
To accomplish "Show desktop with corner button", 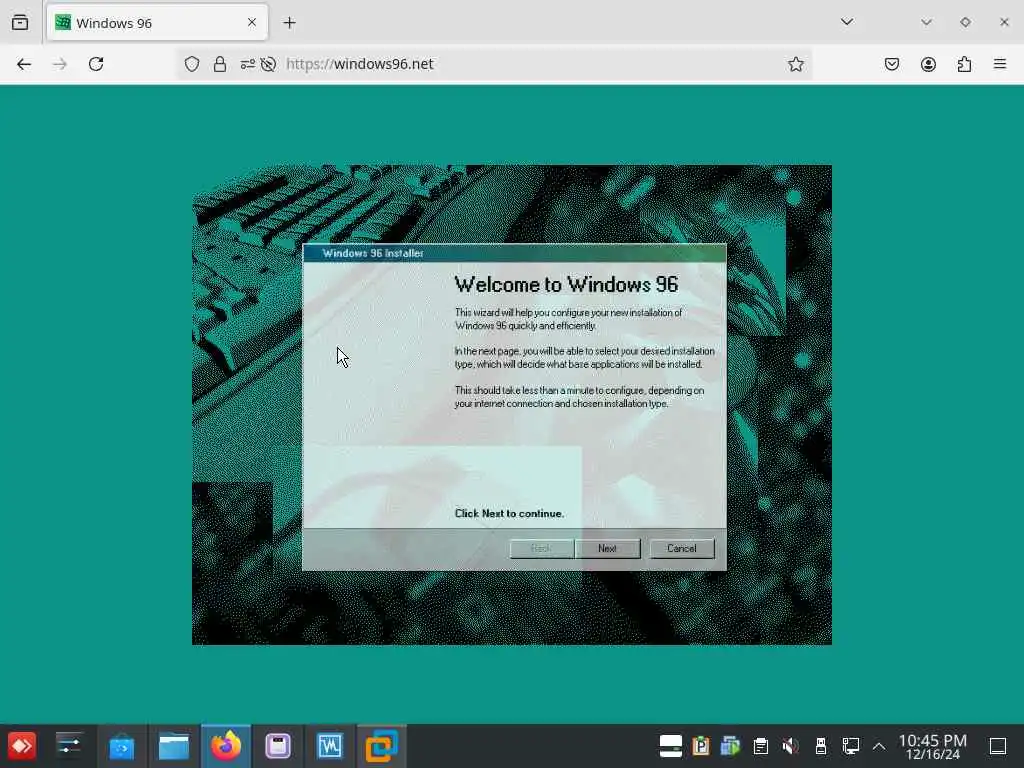I will point(998,746).
